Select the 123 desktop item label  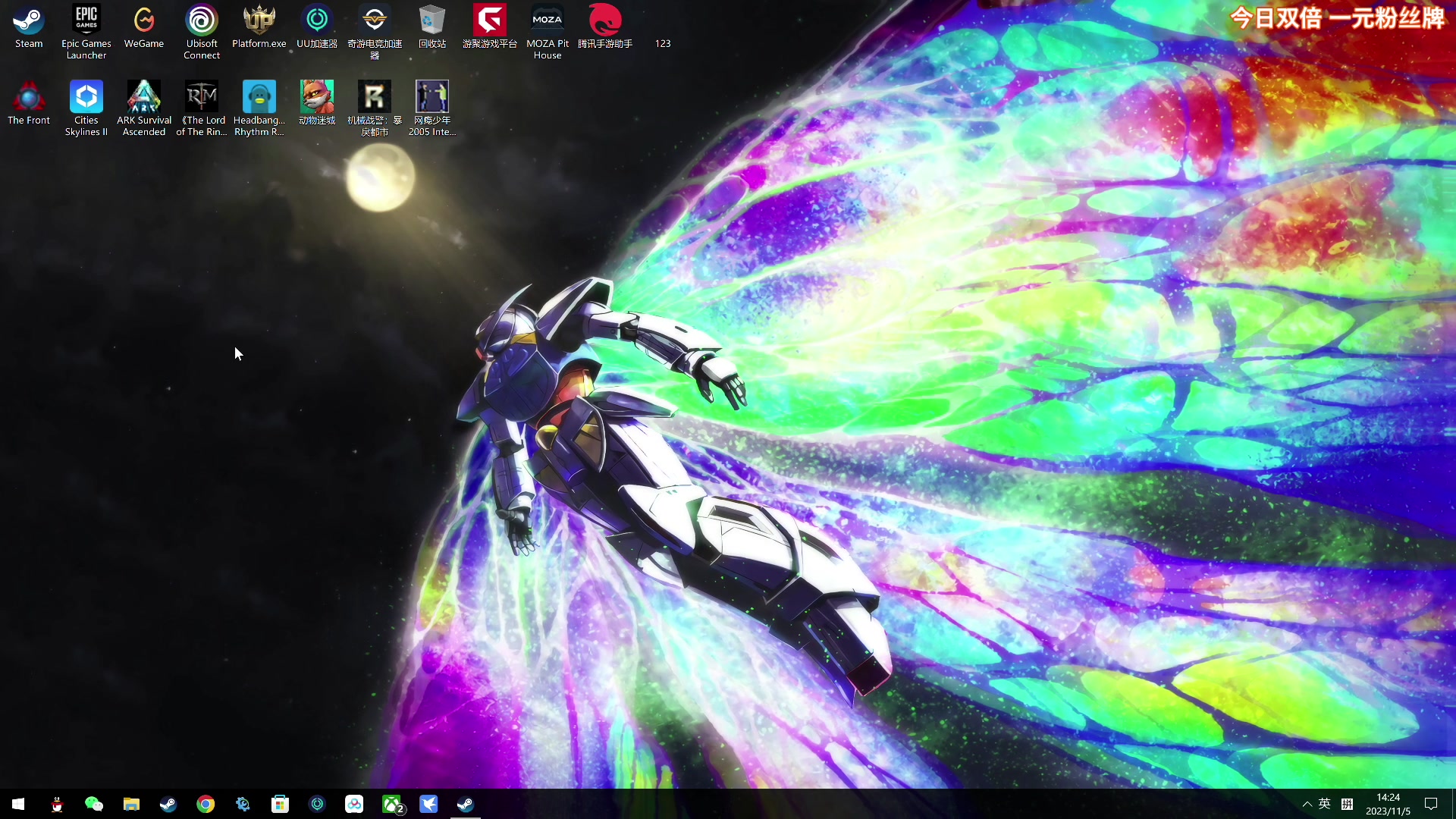click(x=663, y=43)
